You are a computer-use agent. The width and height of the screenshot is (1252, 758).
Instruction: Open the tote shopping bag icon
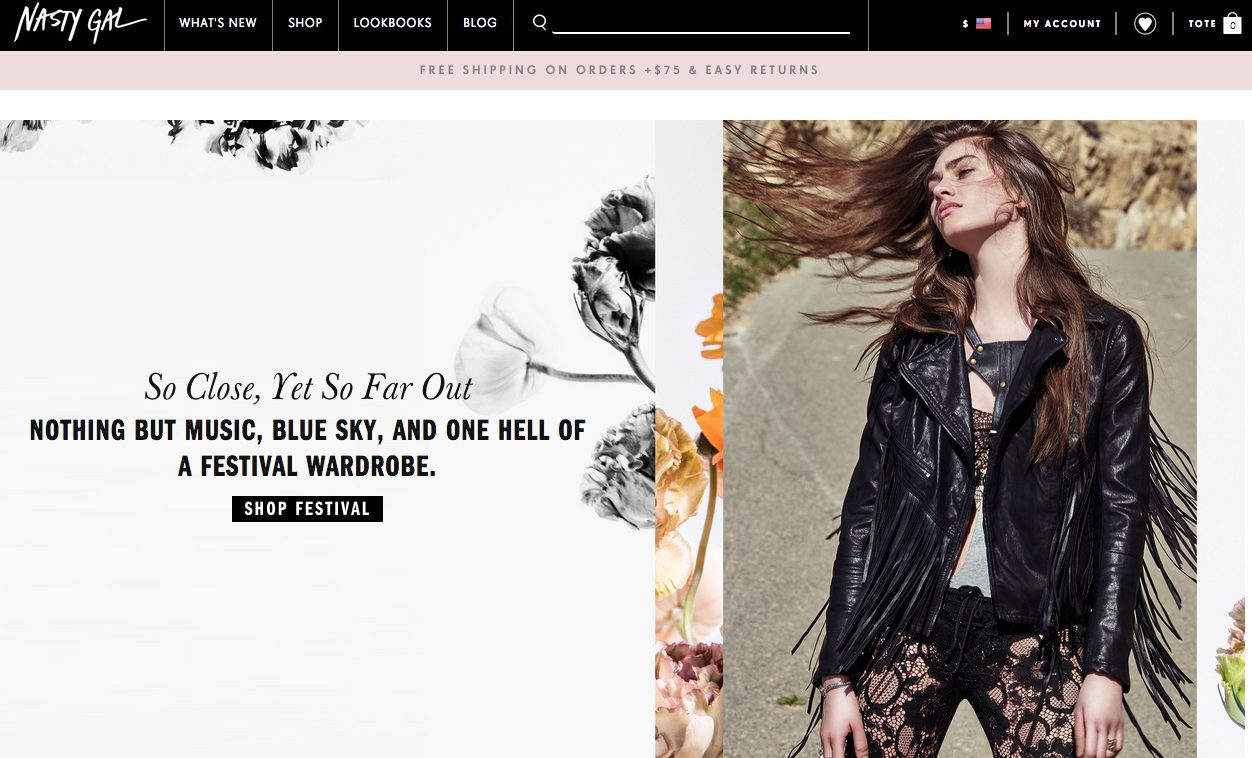[1232, 23]
